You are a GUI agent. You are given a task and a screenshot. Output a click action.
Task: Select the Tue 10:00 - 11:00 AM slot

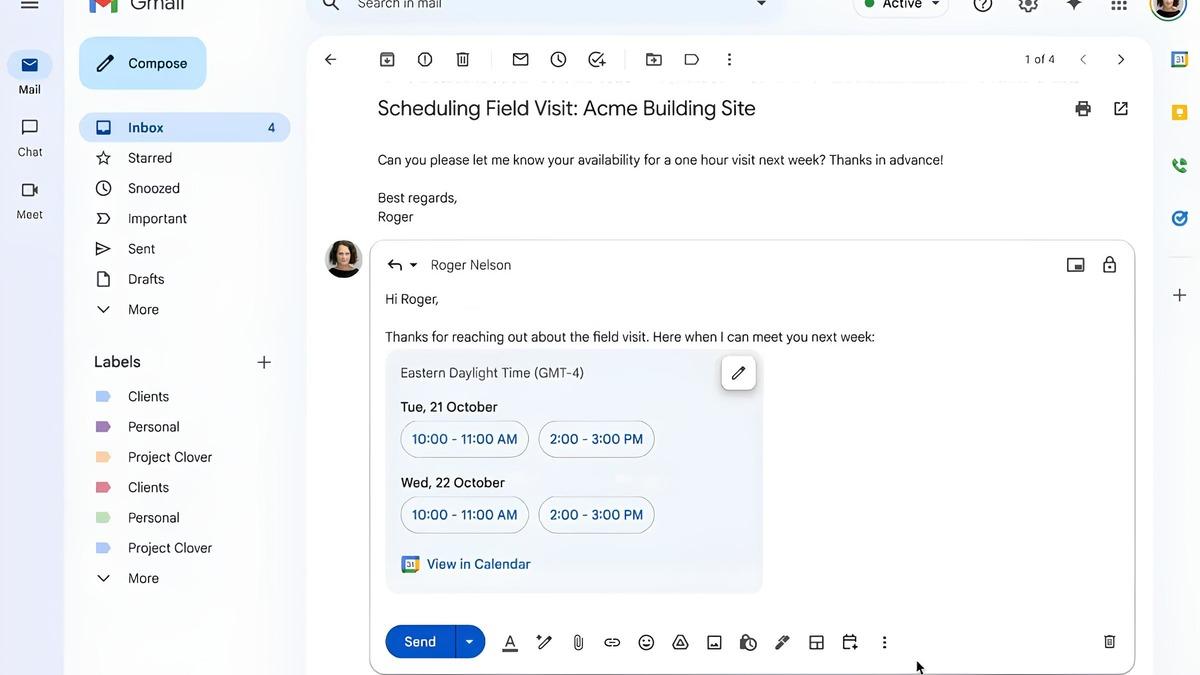point(464,439)
